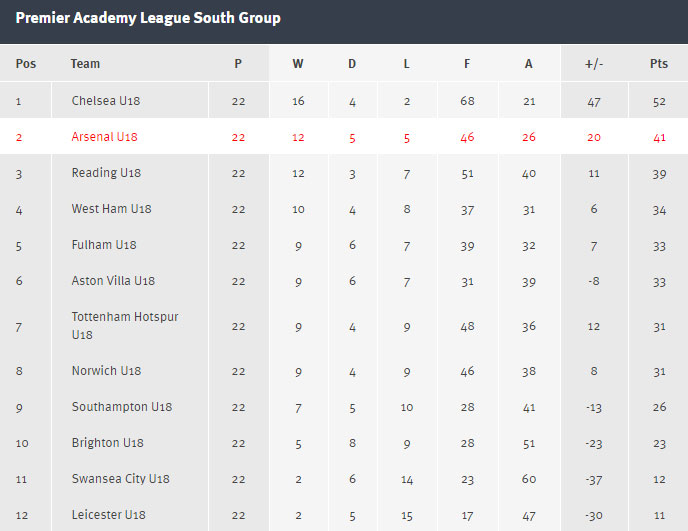Click West Ham U18 in the table

(111, 209)
